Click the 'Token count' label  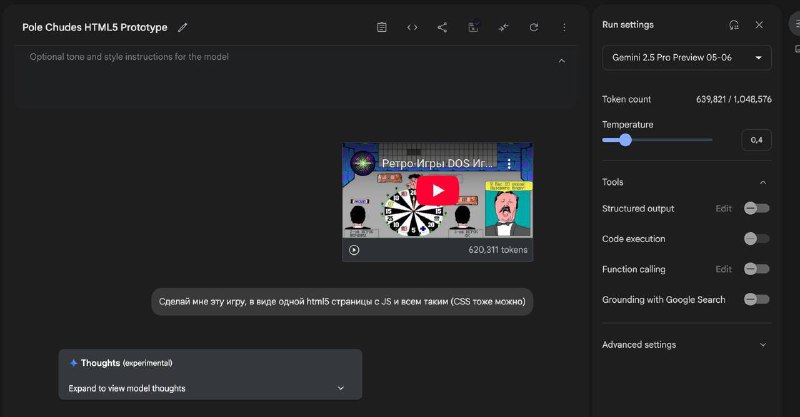coord(627,99)
